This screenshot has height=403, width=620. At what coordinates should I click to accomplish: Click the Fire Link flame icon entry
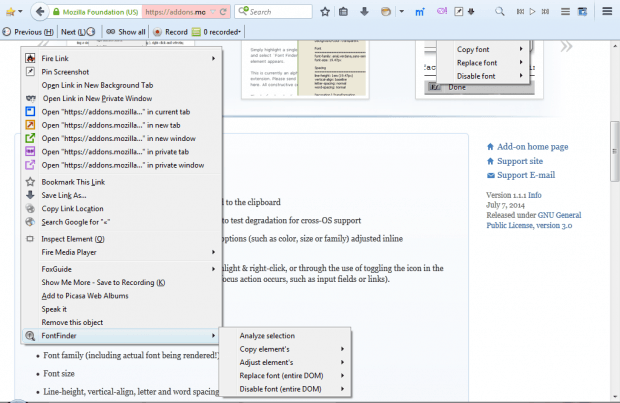(x=55, y=59)
